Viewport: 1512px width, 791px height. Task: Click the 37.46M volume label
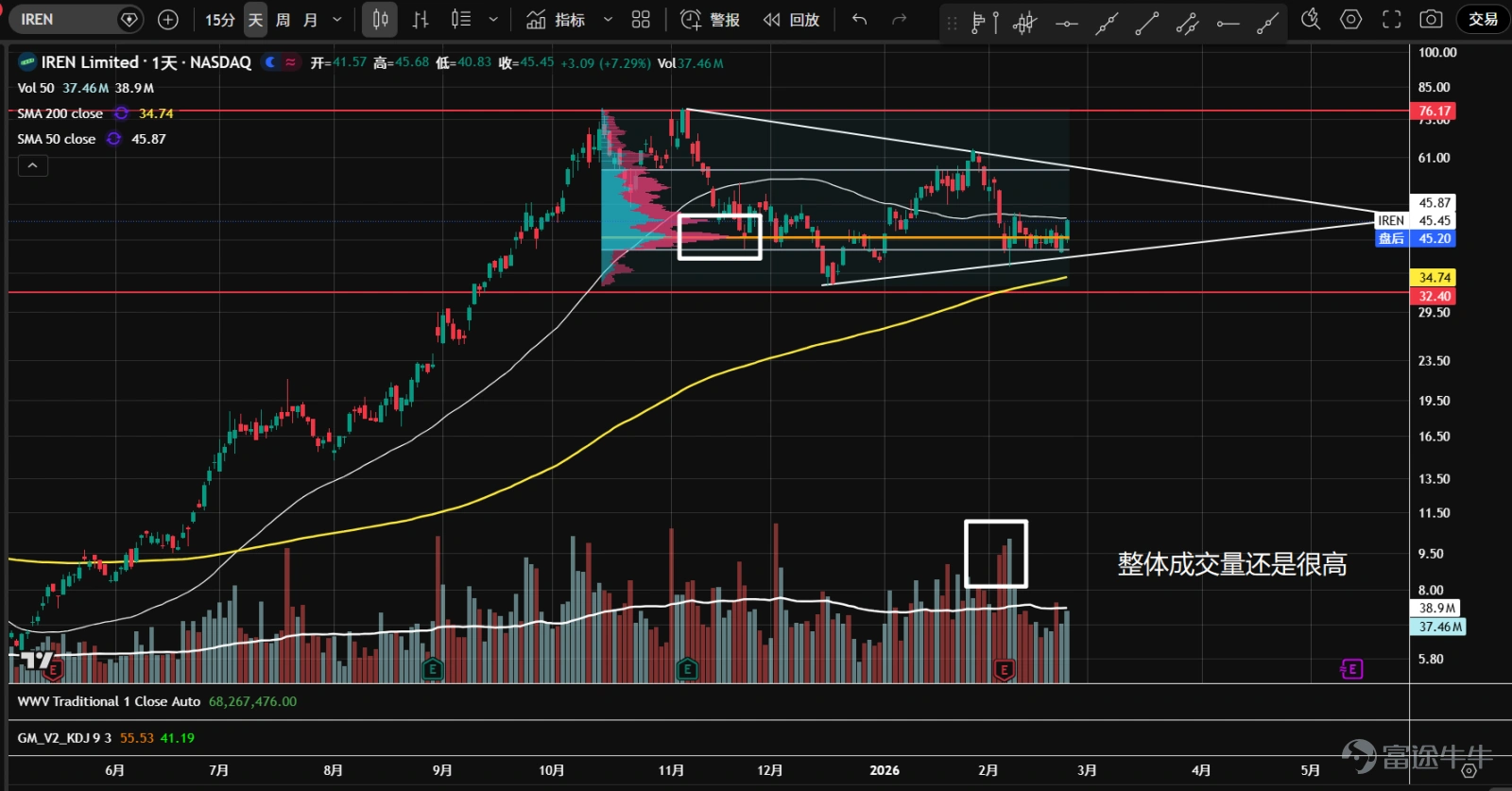point(1439,627)
